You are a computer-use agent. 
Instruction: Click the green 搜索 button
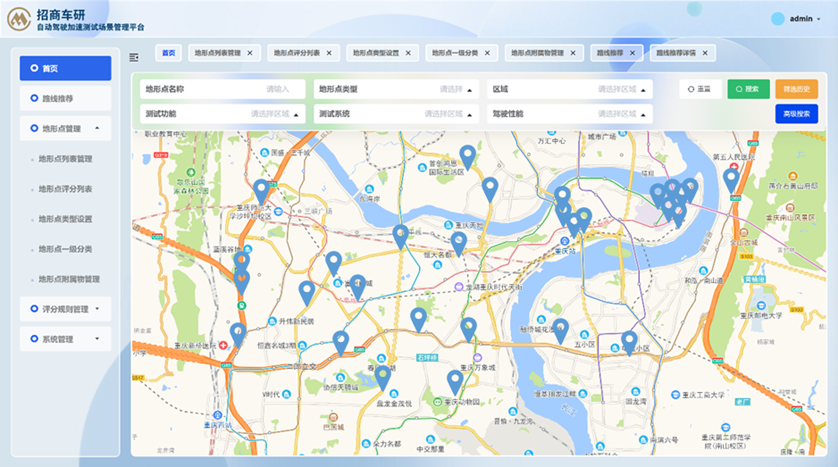click(x=748, y=89)
